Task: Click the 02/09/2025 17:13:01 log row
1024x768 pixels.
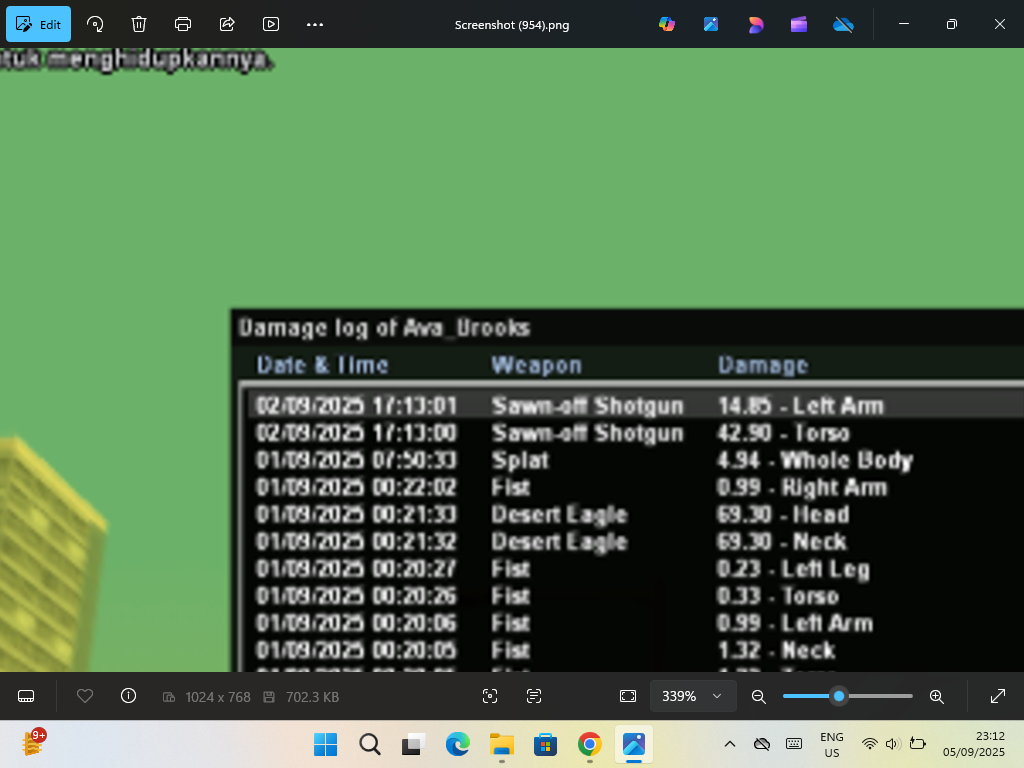Action: pos(636,406)
